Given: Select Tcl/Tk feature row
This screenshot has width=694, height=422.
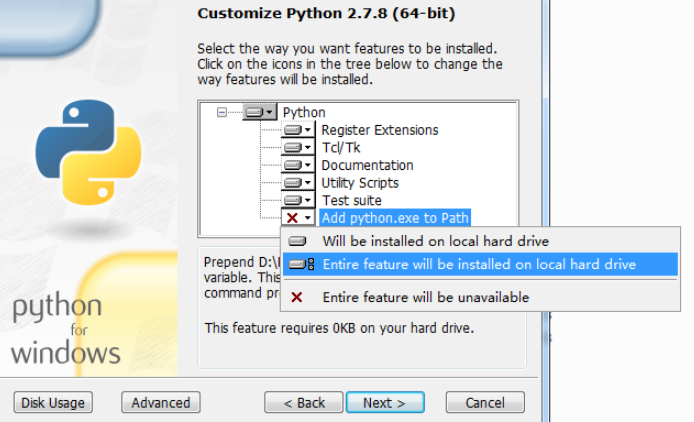Looking at the screenshot, I should tap(341, 147).
